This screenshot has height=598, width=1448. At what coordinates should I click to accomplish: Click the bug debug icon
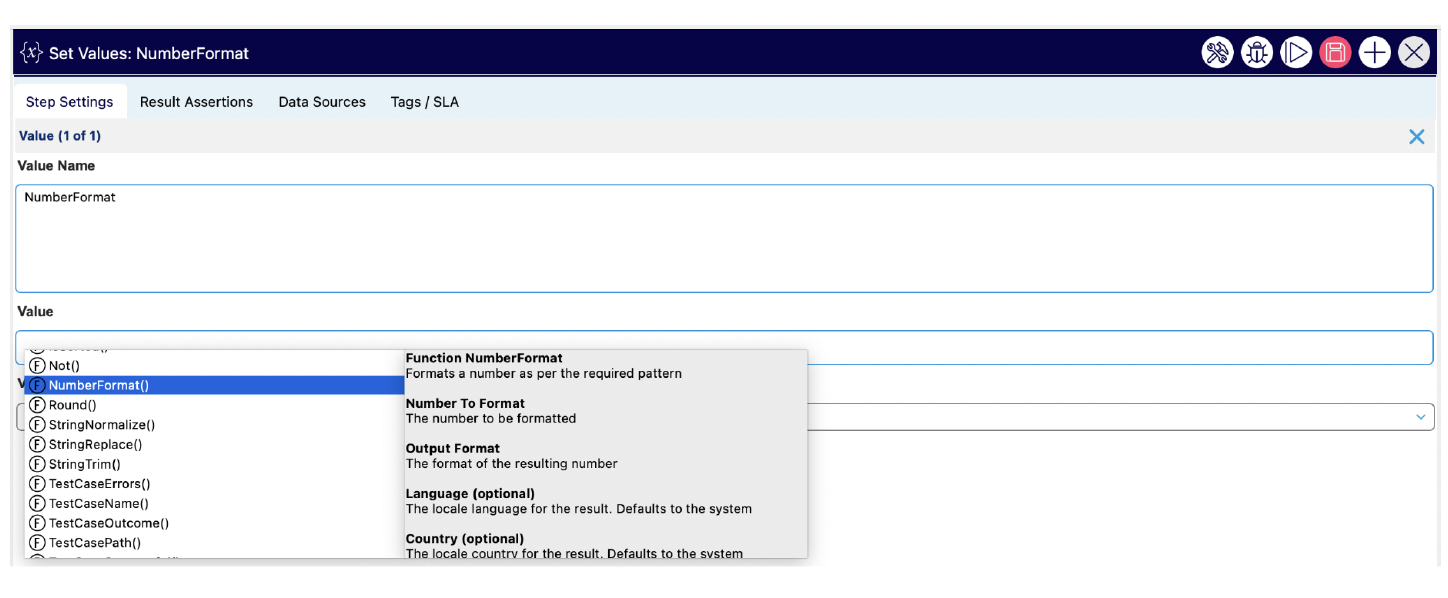1257,52
